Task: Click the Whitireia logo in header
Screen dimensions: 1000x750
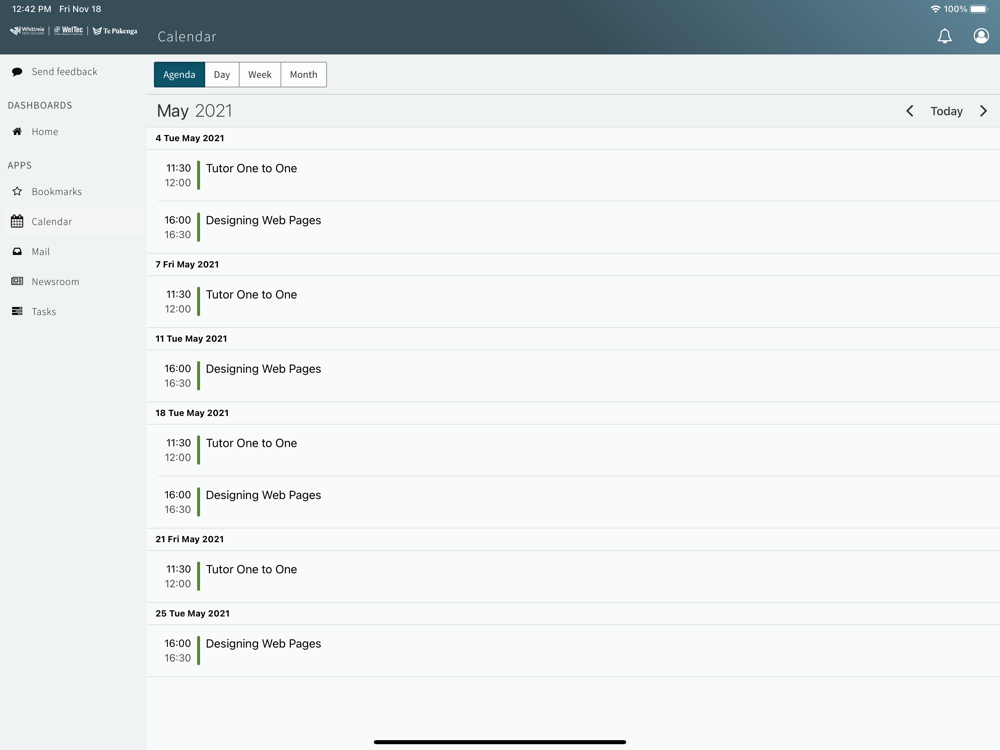Action: coord(27,30)
